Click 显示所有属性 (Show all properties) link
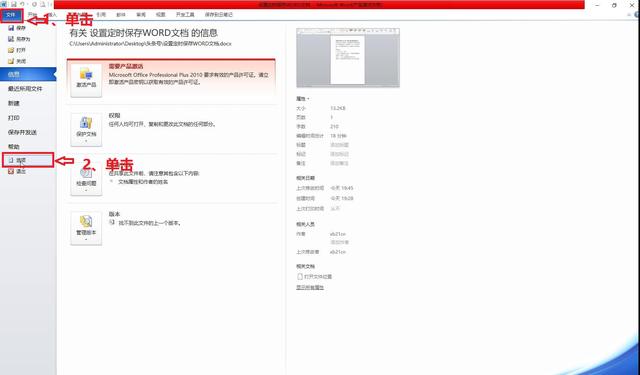 [x=310, y=288]
